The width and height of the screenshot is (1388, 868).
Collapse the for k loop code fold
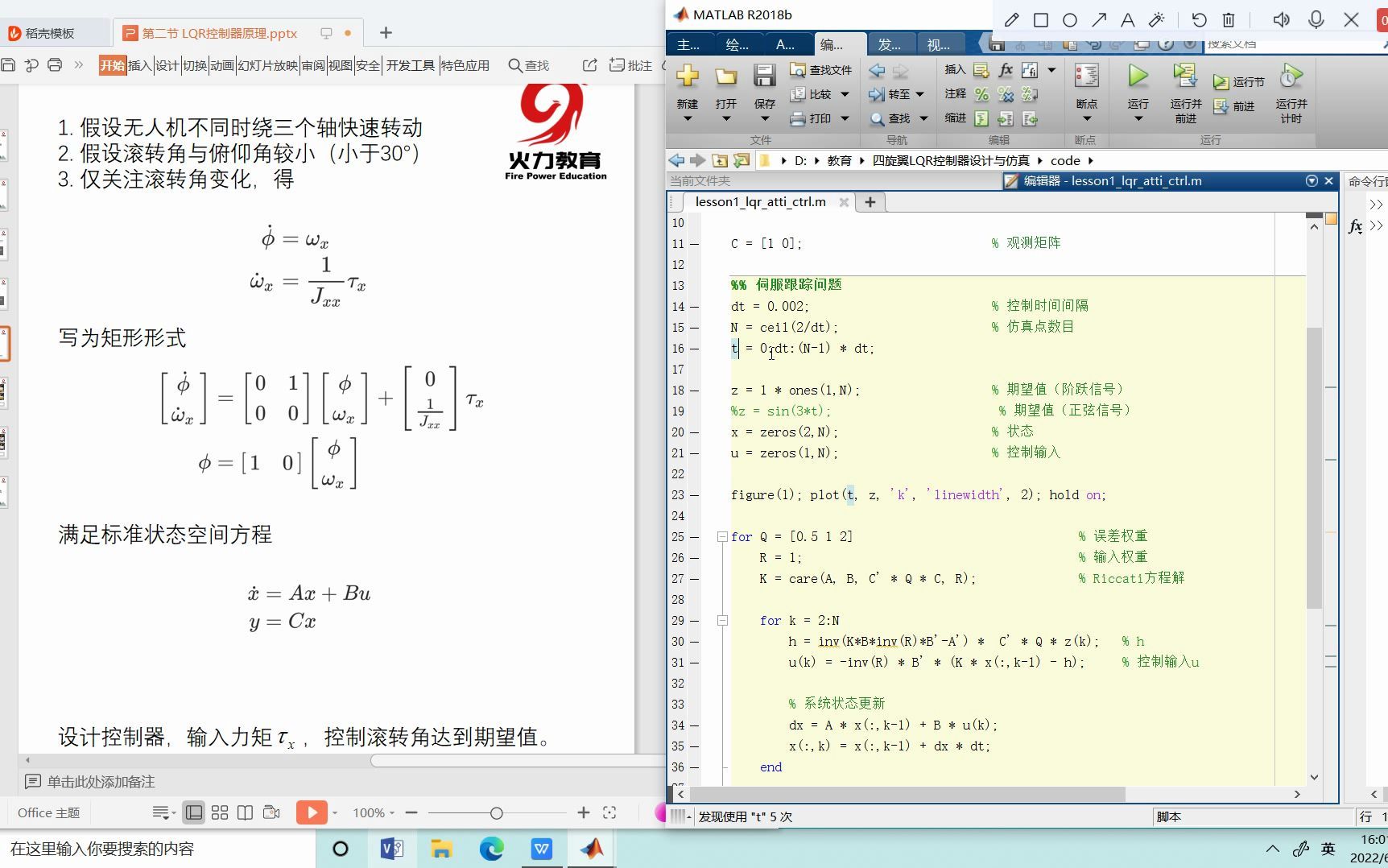tap(722, 621)
